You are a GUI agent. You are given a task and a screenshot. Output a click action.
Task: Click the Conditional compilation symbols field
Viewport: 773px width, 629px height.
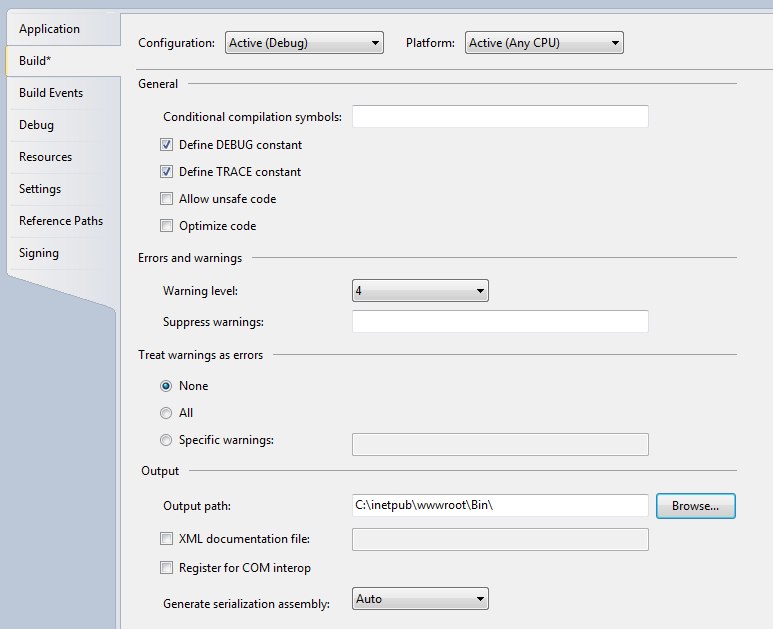(x=500, y=117)
